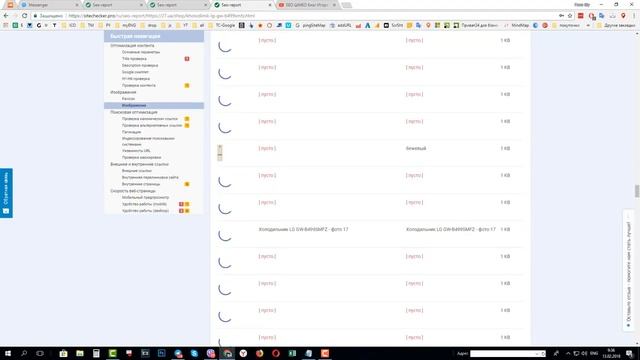Open Firefox from taskbar
The width and height of the screenshot is (640, 360).
coord(260,353)
